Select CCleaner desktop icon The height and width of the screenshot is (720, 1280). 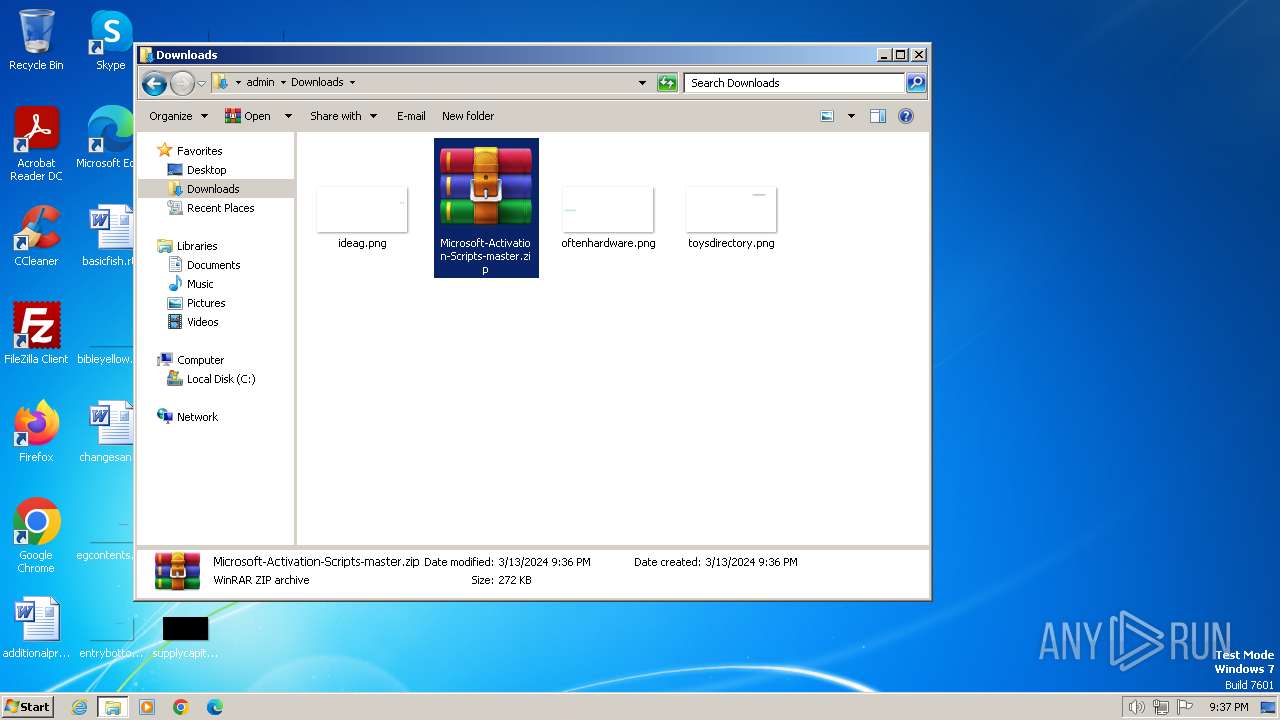click(x=36, y=235)
